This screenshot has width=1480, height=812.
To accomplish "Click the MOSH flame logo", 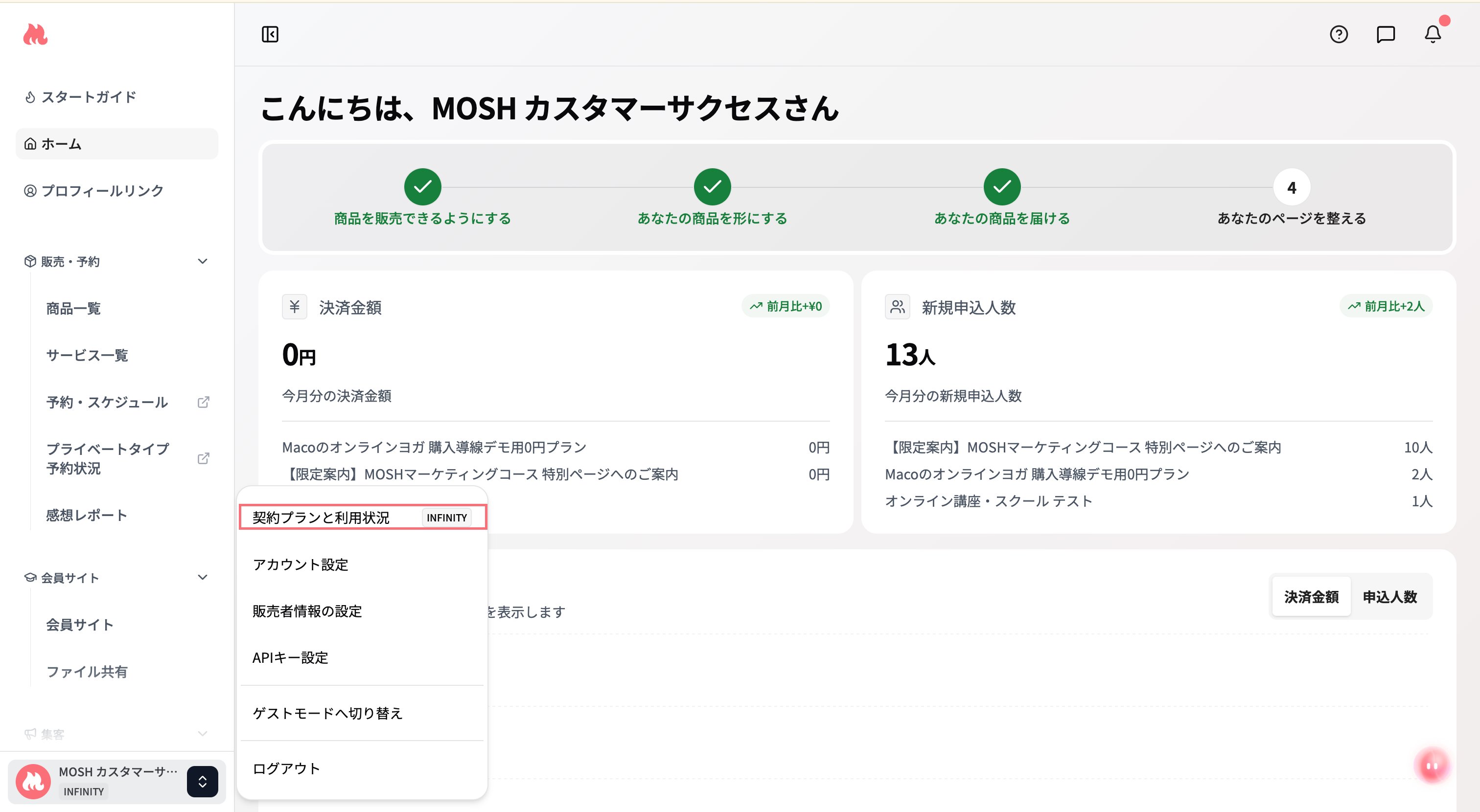I will pyautogui.click(x=35, y=34).
